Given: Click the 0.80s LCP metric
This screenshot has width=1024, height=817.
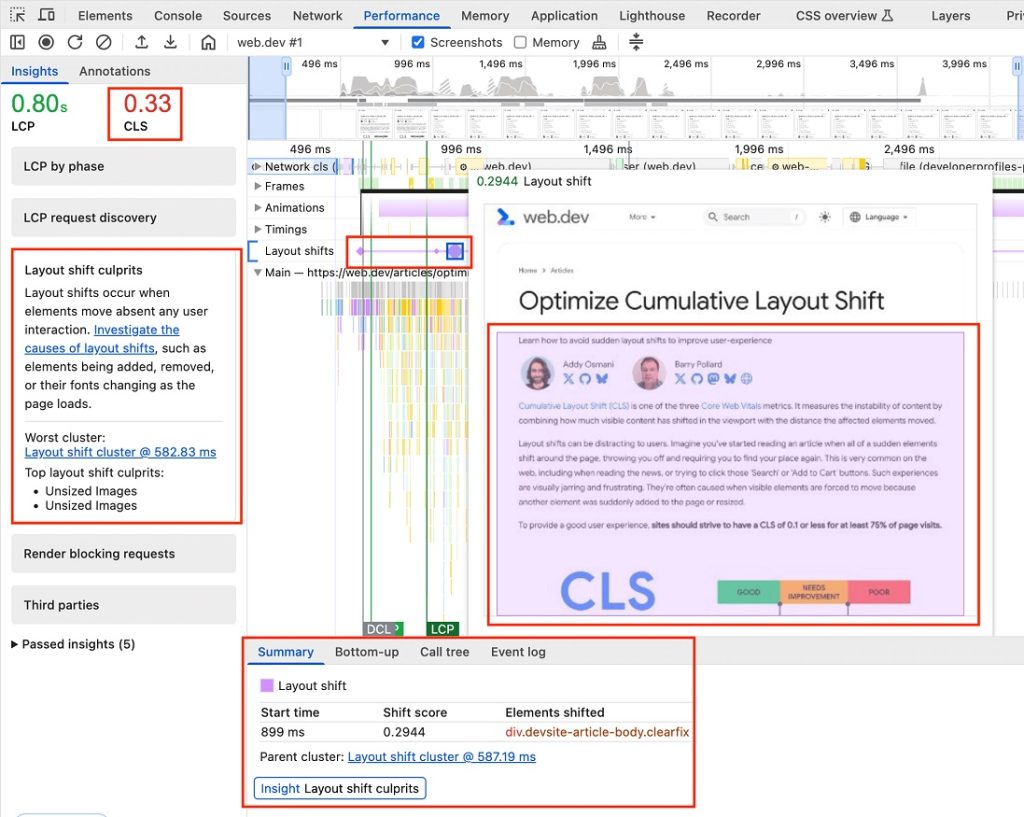Looking at the screenshot, I should pyautogui.click(x=39, y=112).
